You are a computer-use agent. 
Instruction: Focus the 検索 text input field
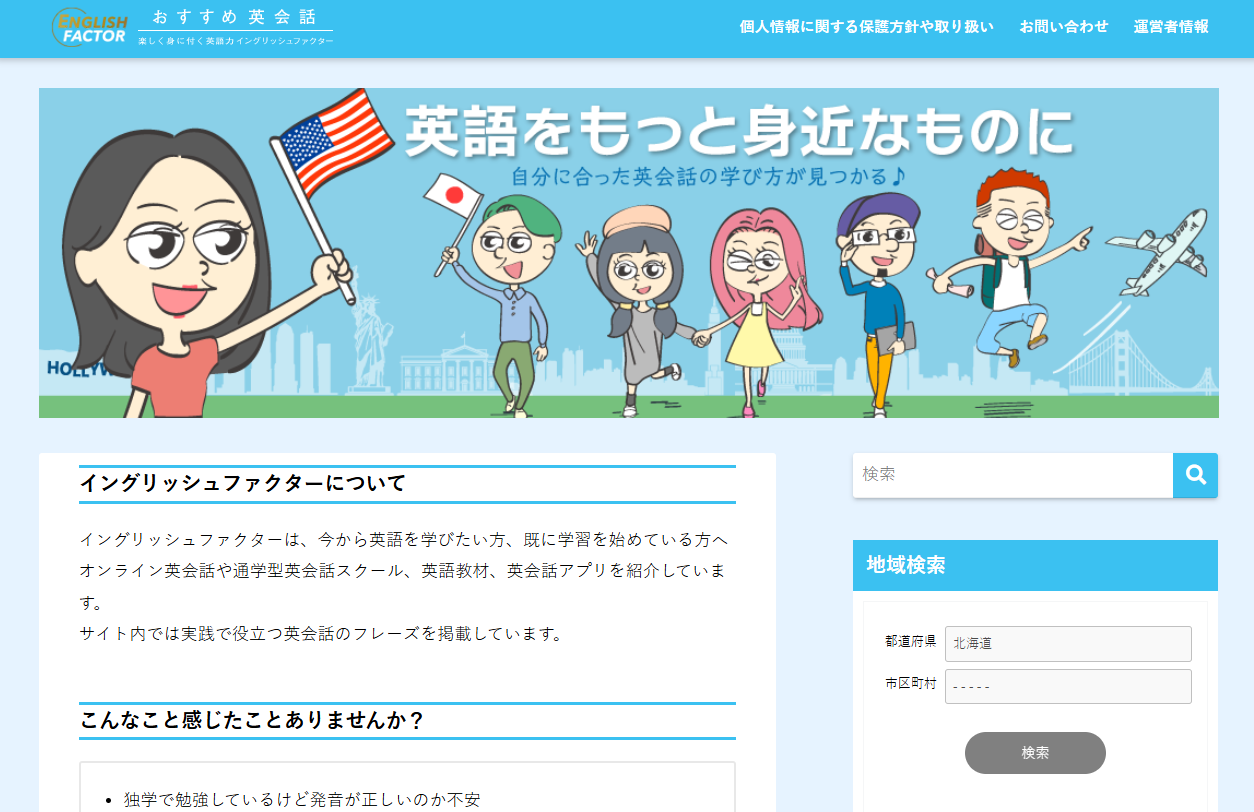tap(1013, 475)
